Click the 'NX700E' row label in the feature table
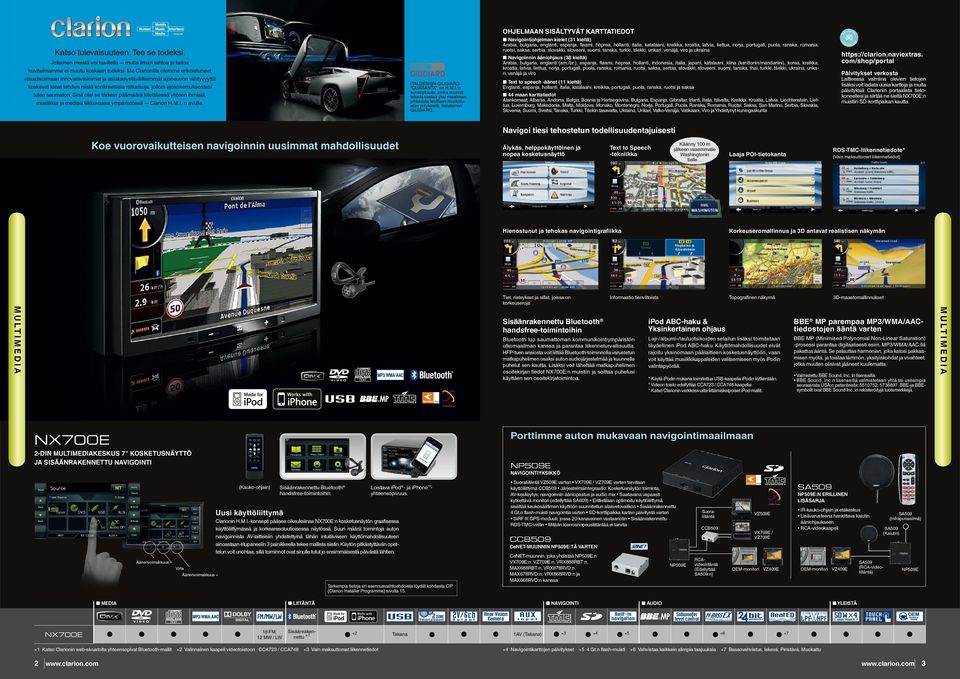960x679 pixels. 63,634
